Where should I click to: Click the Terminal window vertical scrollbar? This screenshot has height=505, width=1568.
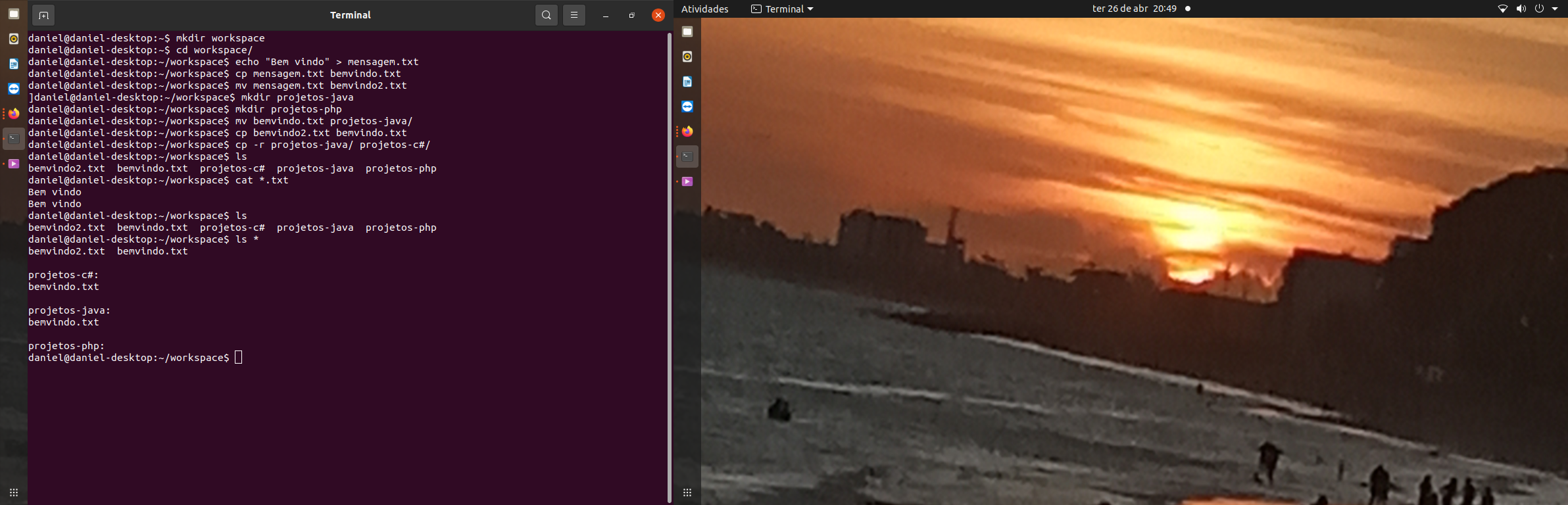tap(670, 268)
